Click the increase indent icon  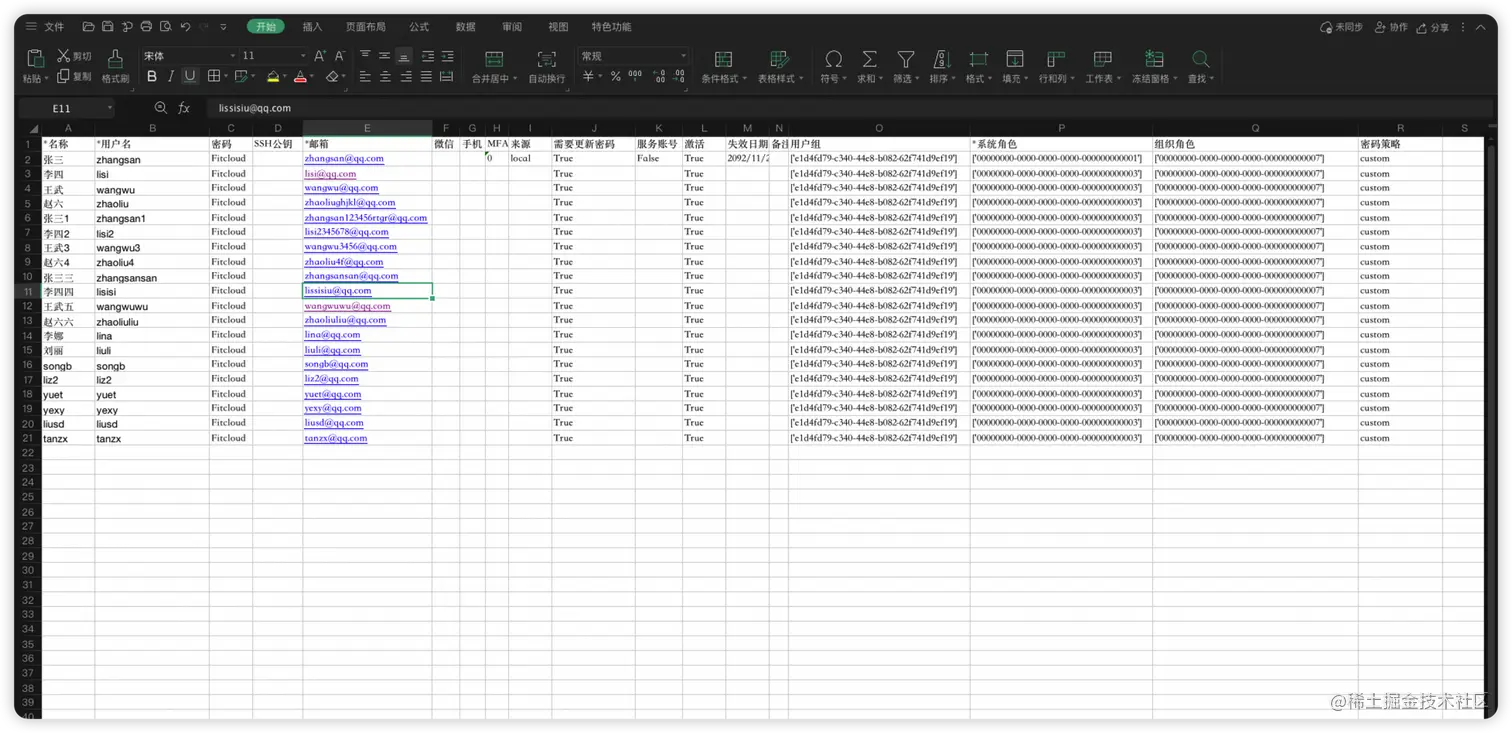447,56
